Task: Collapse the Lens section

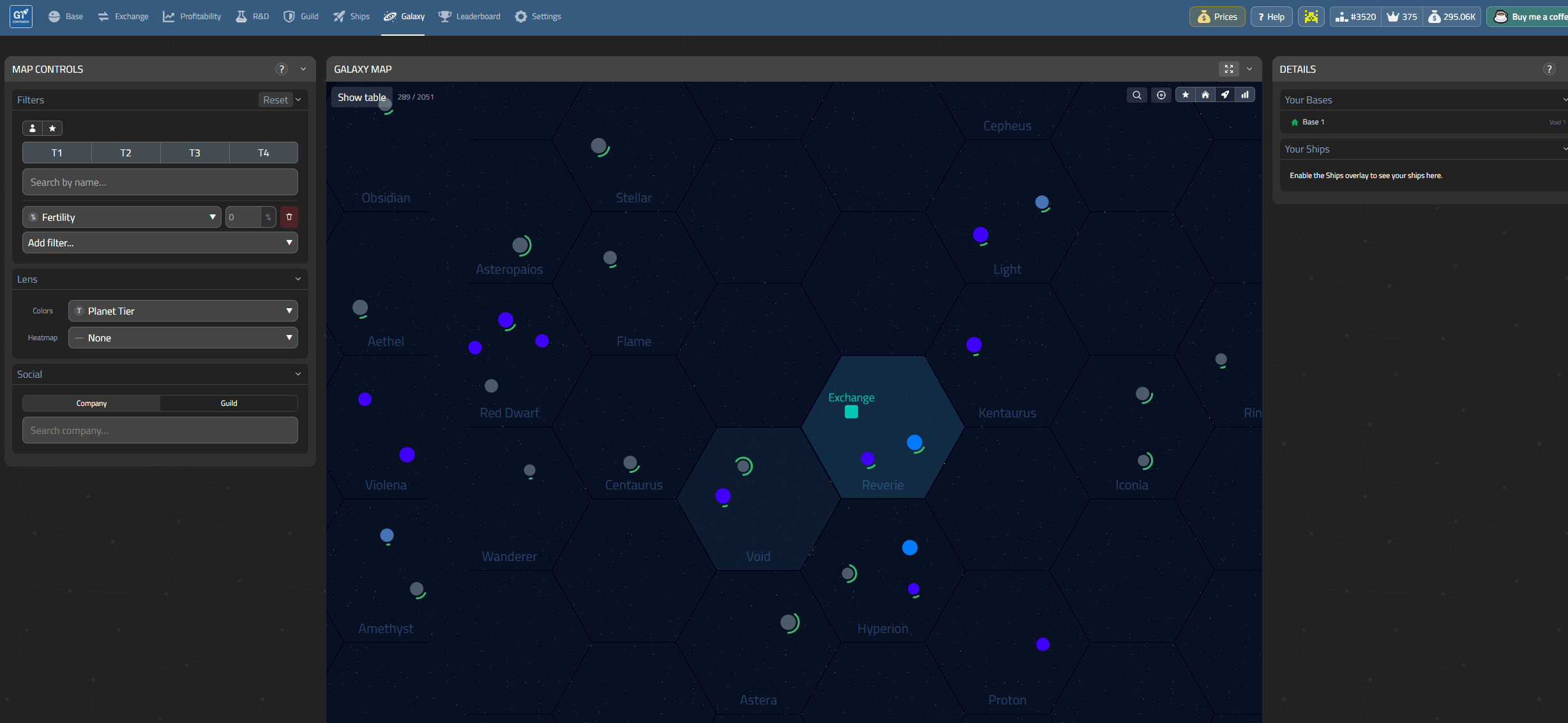Action: (298, 279)
